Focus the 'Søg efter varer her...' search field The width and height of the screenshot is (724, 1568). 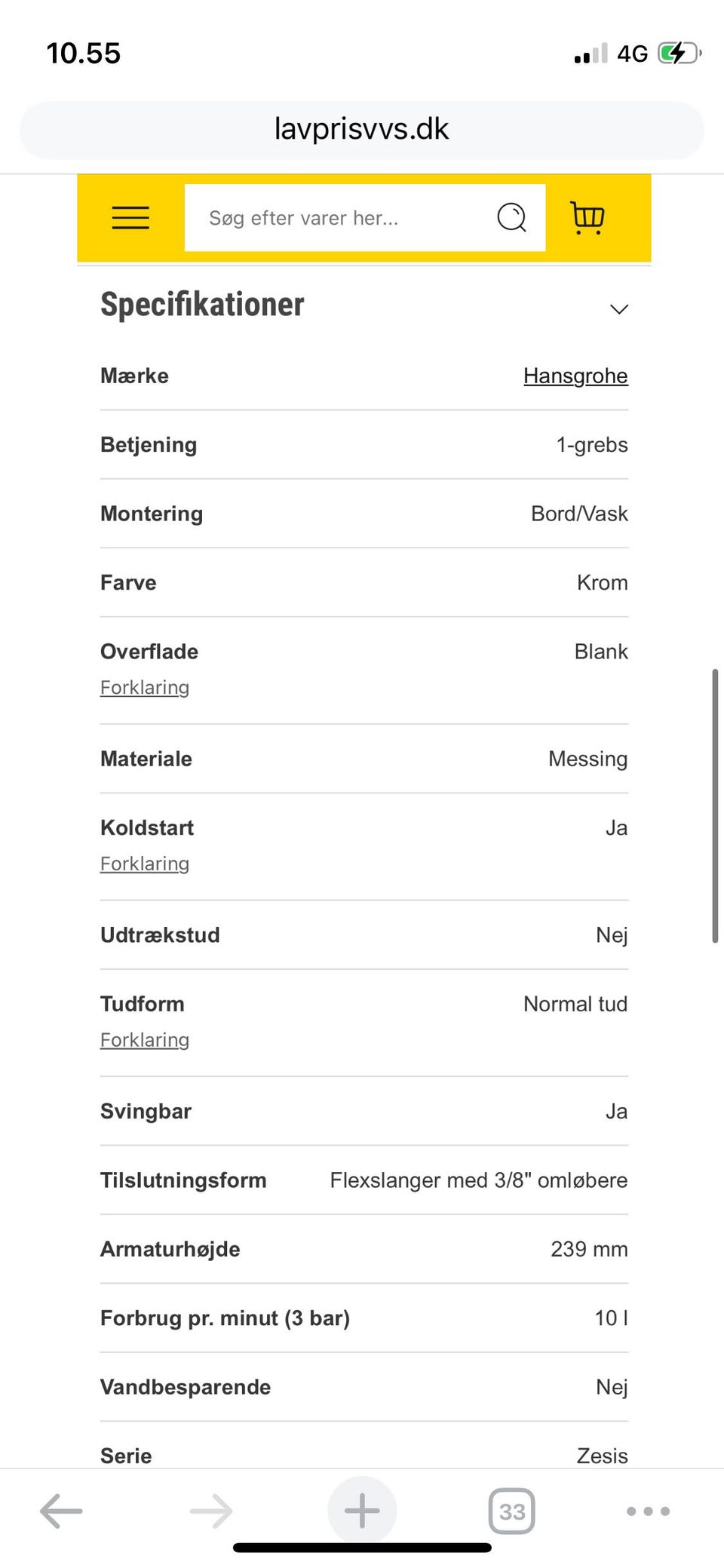339,217
